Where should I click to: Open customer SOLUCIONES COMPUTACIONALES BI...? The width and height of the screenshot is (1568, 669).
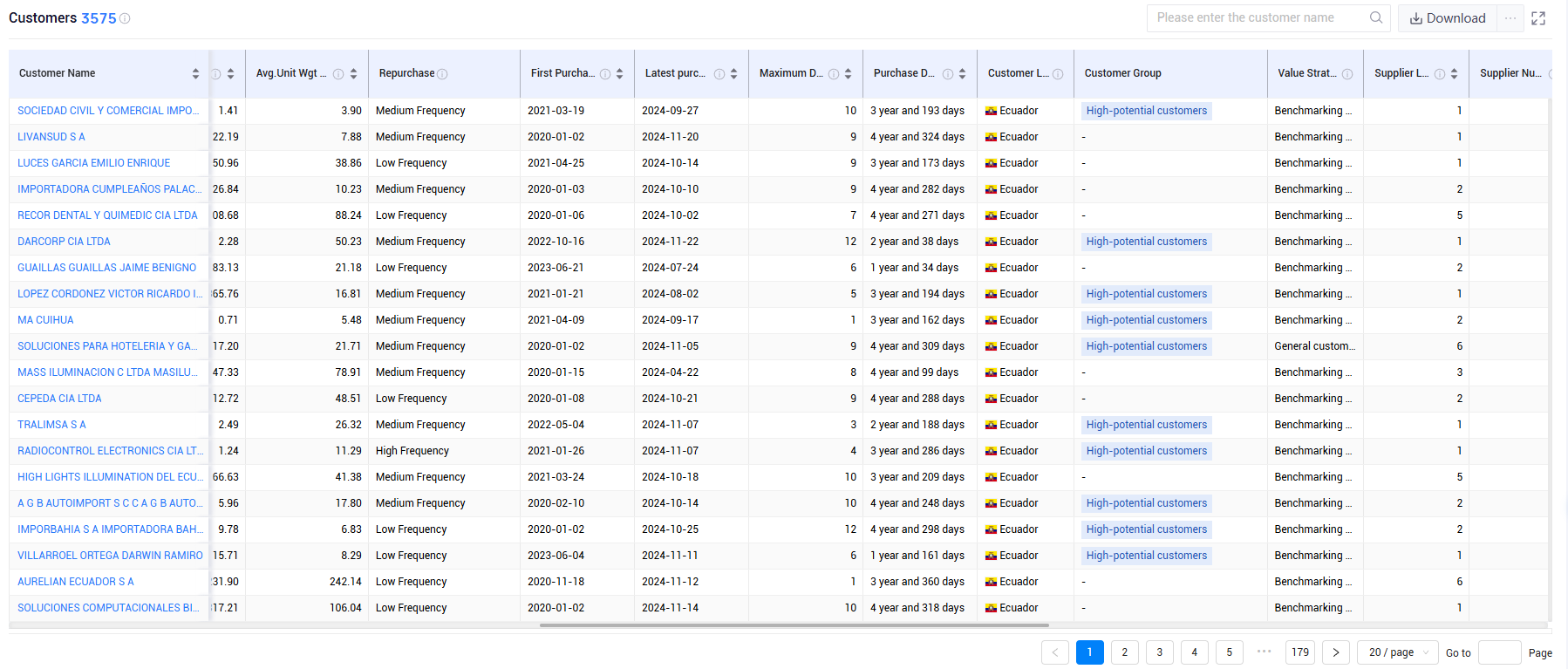point(108,608)
